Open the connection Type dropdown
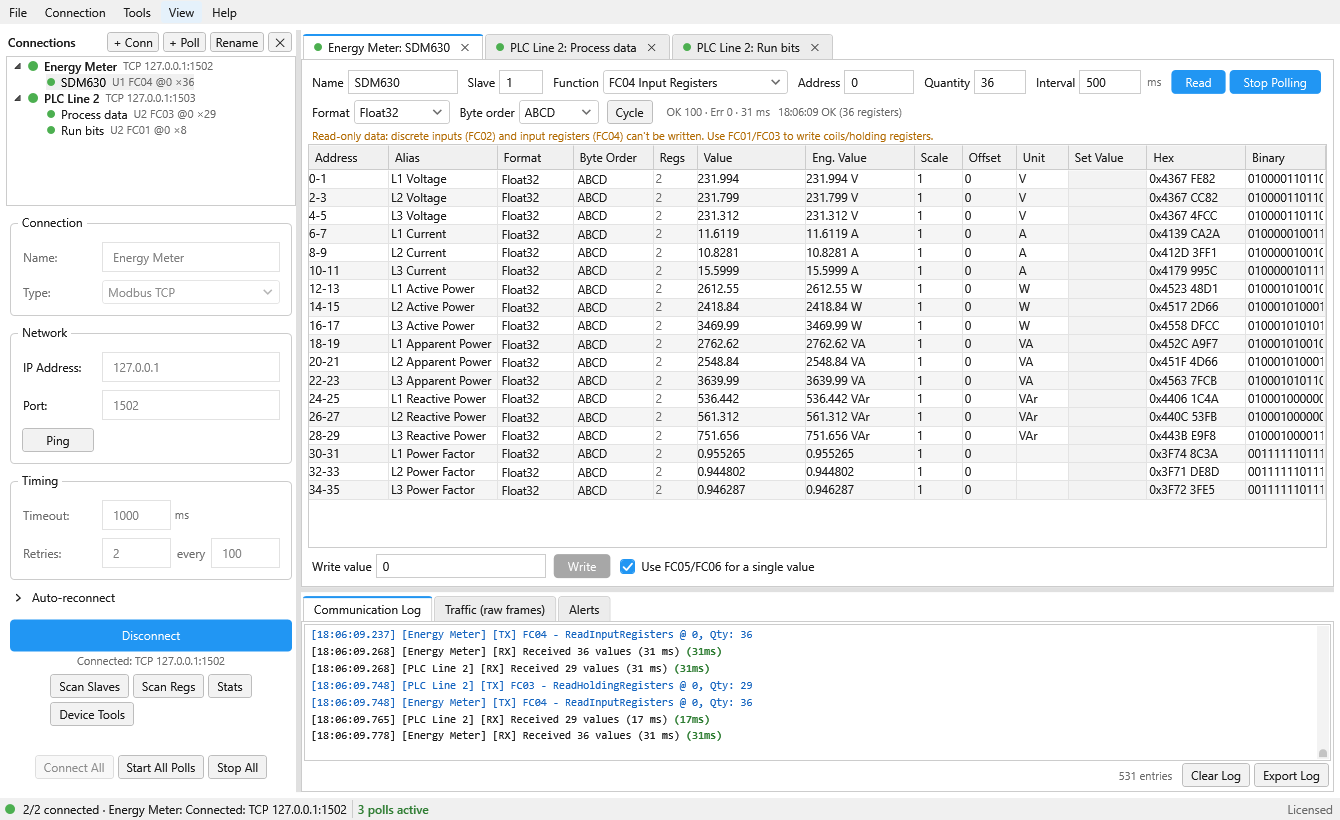Viewport: 1340px width, 820px height. click(191, 293)
